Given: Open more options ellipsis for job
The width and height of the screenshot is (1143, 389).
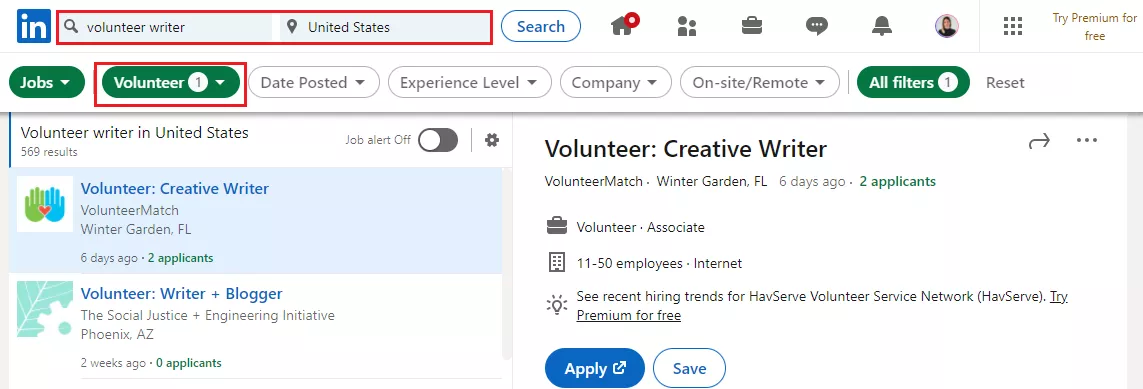Looking at the screenshot, I should pyautogui.click(x=1087, y=140).
